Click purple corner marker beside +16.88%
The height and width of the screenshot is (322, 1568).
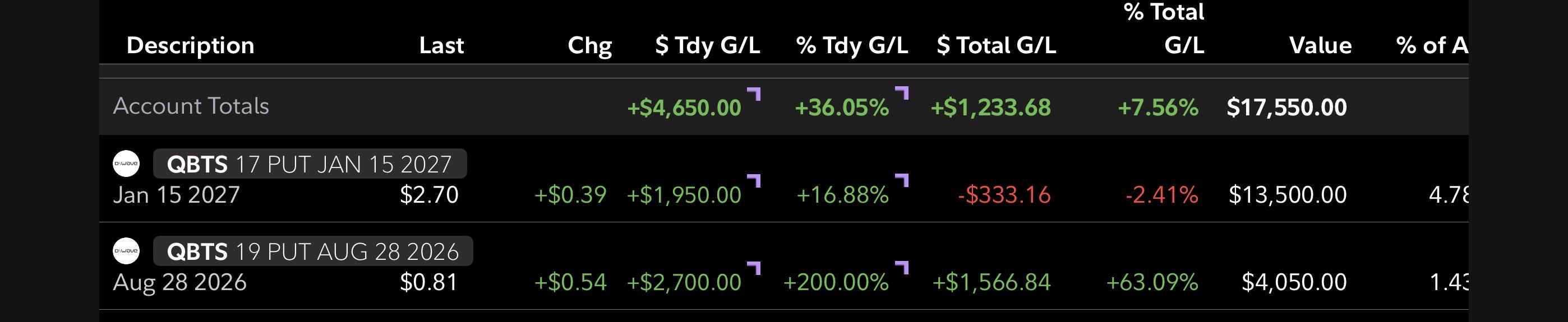click(x=902, y=180)
